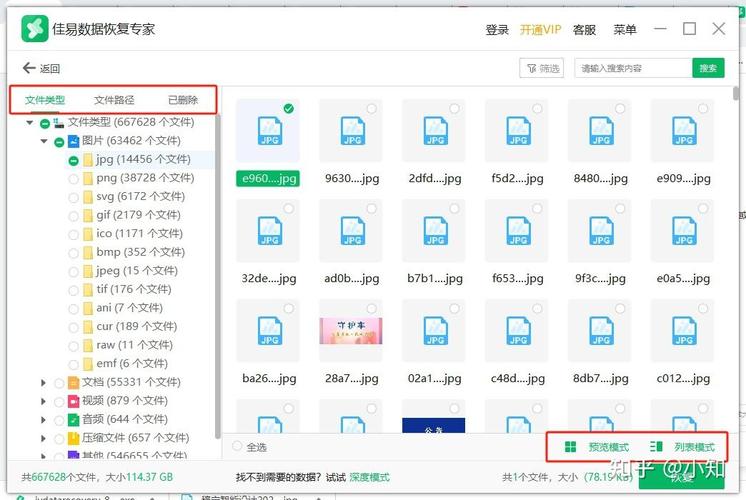Select the c012....jpg file icon
The width and height of the screenshot is (746, 500).
[x=684, y=331]
